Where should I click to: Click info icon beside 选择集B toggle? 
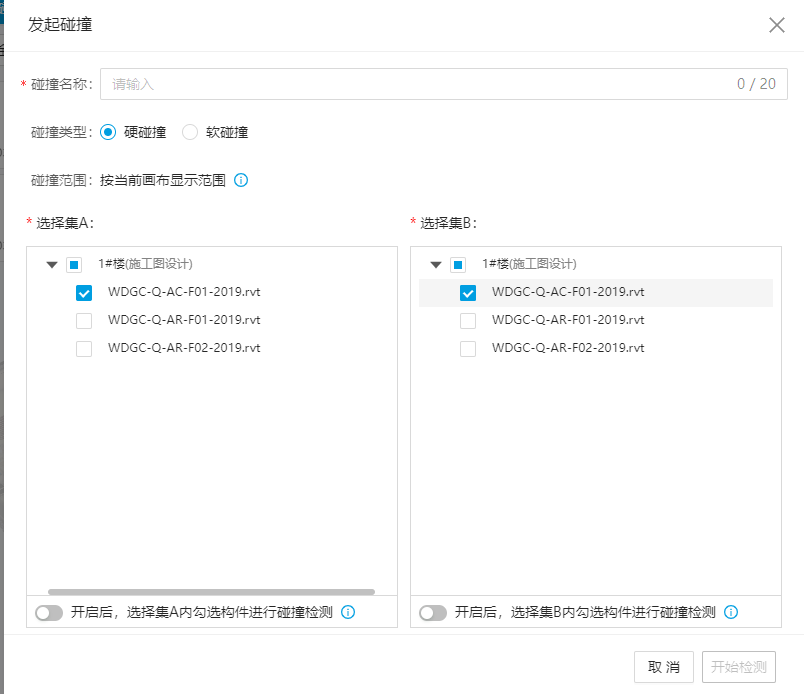click(731, 612)
